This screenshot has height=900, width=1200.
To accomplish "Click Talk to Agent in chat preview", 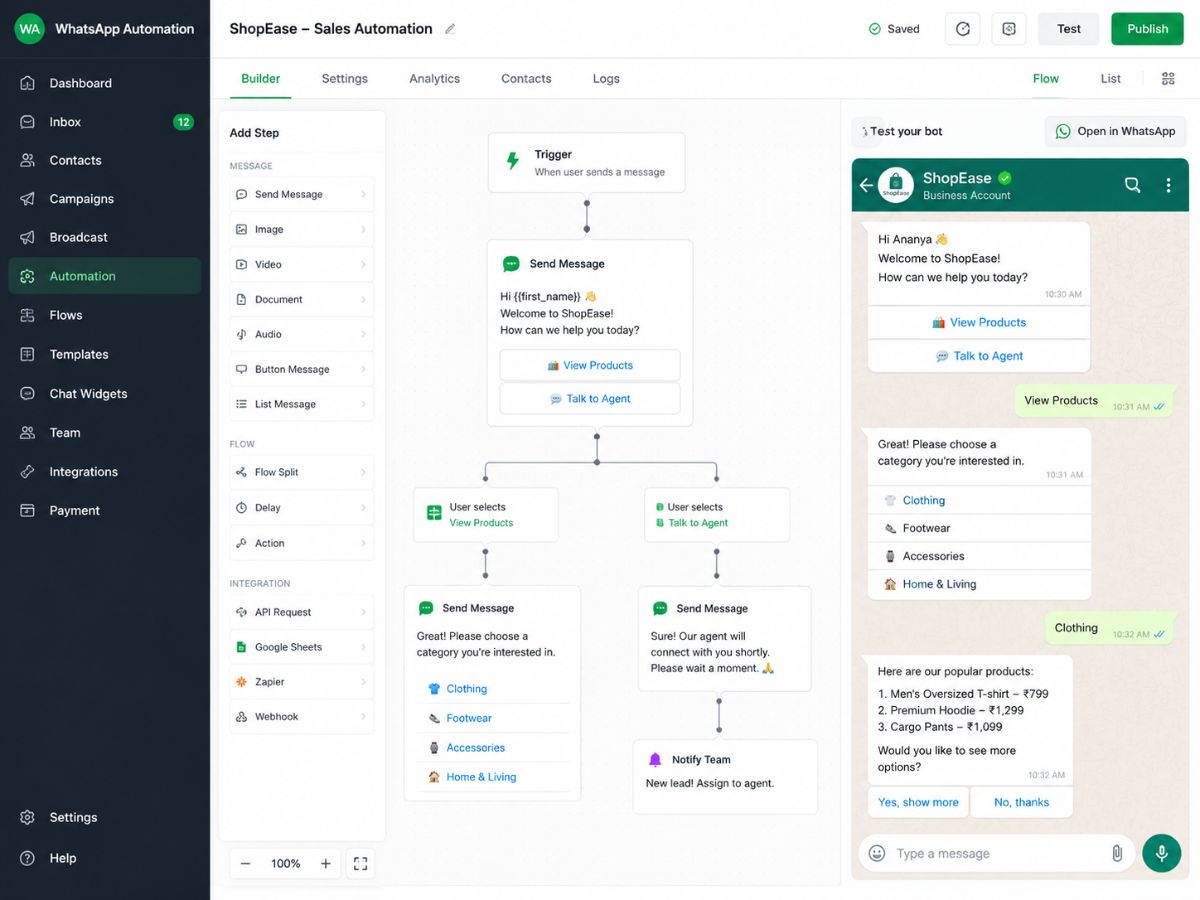I will [x=979, y=356].
